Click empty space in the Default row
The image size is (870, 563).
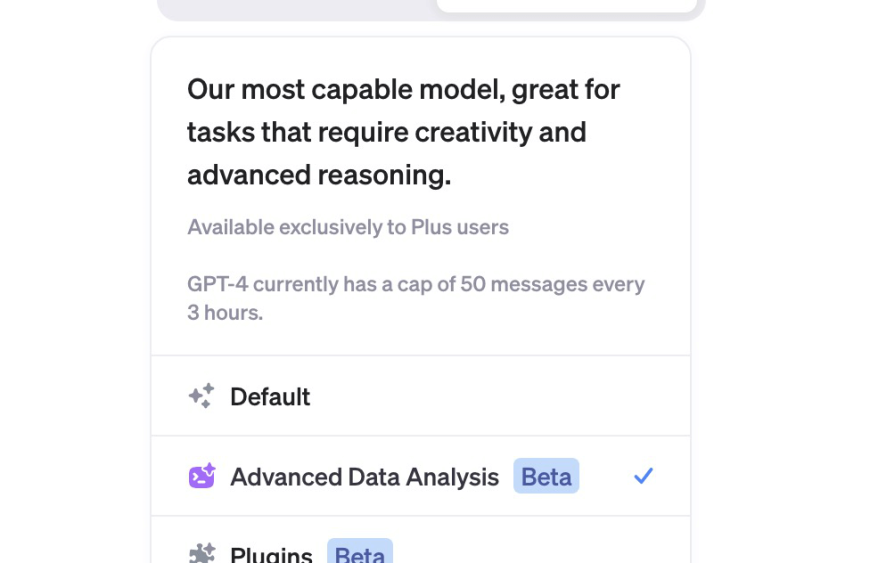pos(499,396)
